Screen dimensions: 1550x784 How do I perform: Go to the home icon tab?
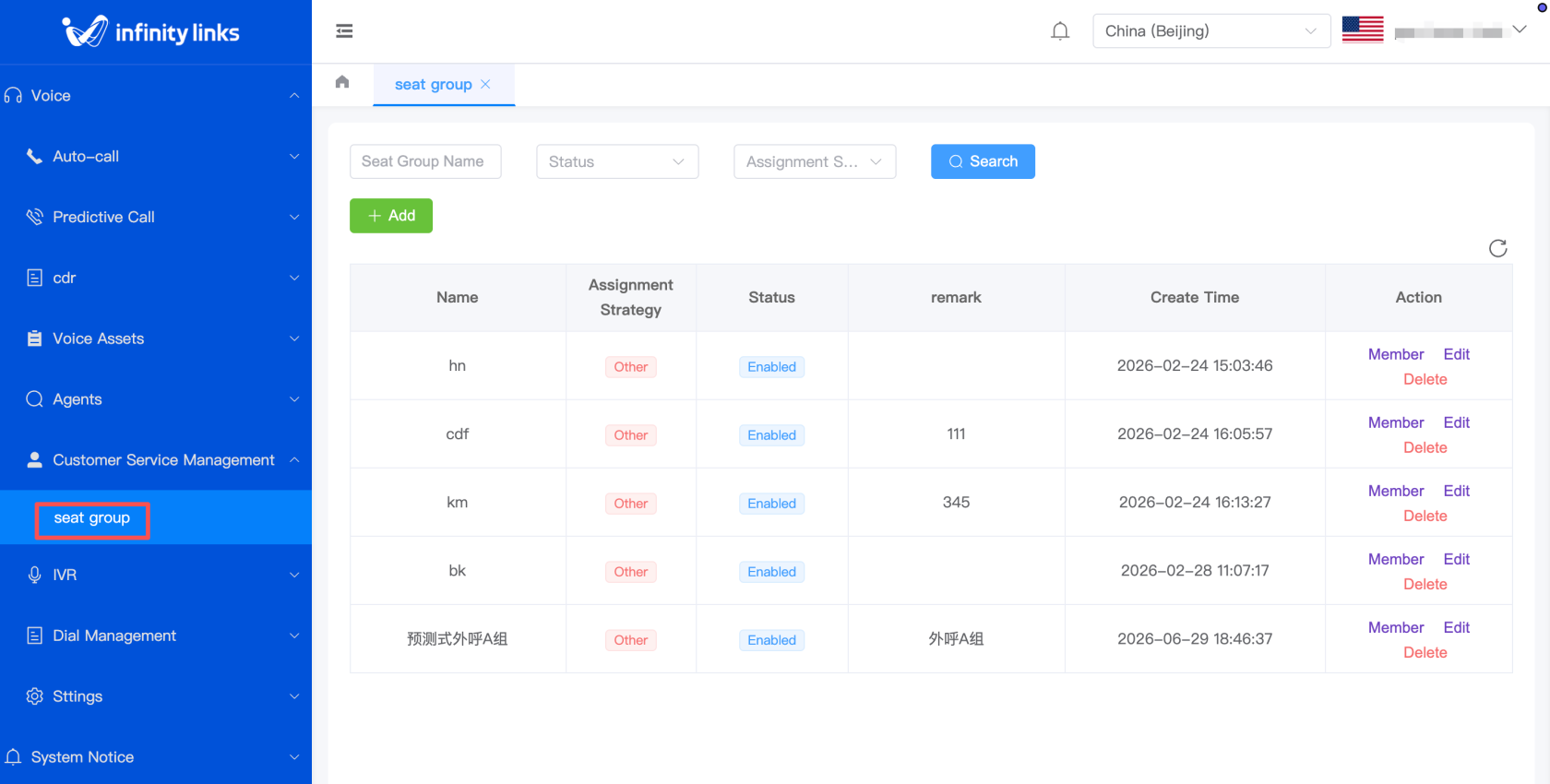[x=342, y=82]
